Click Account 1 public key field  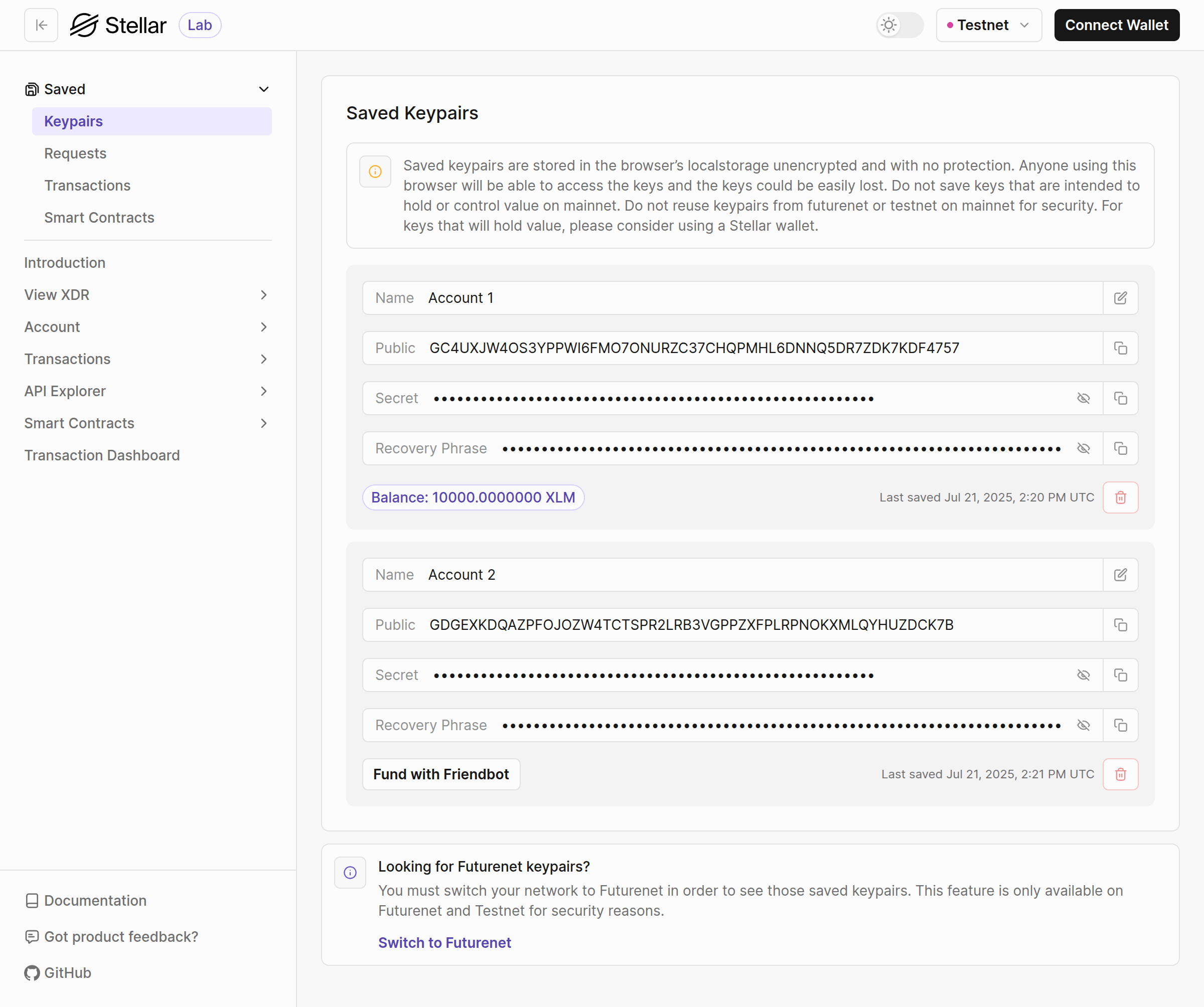pyautogui.click(x=694, y=348)
